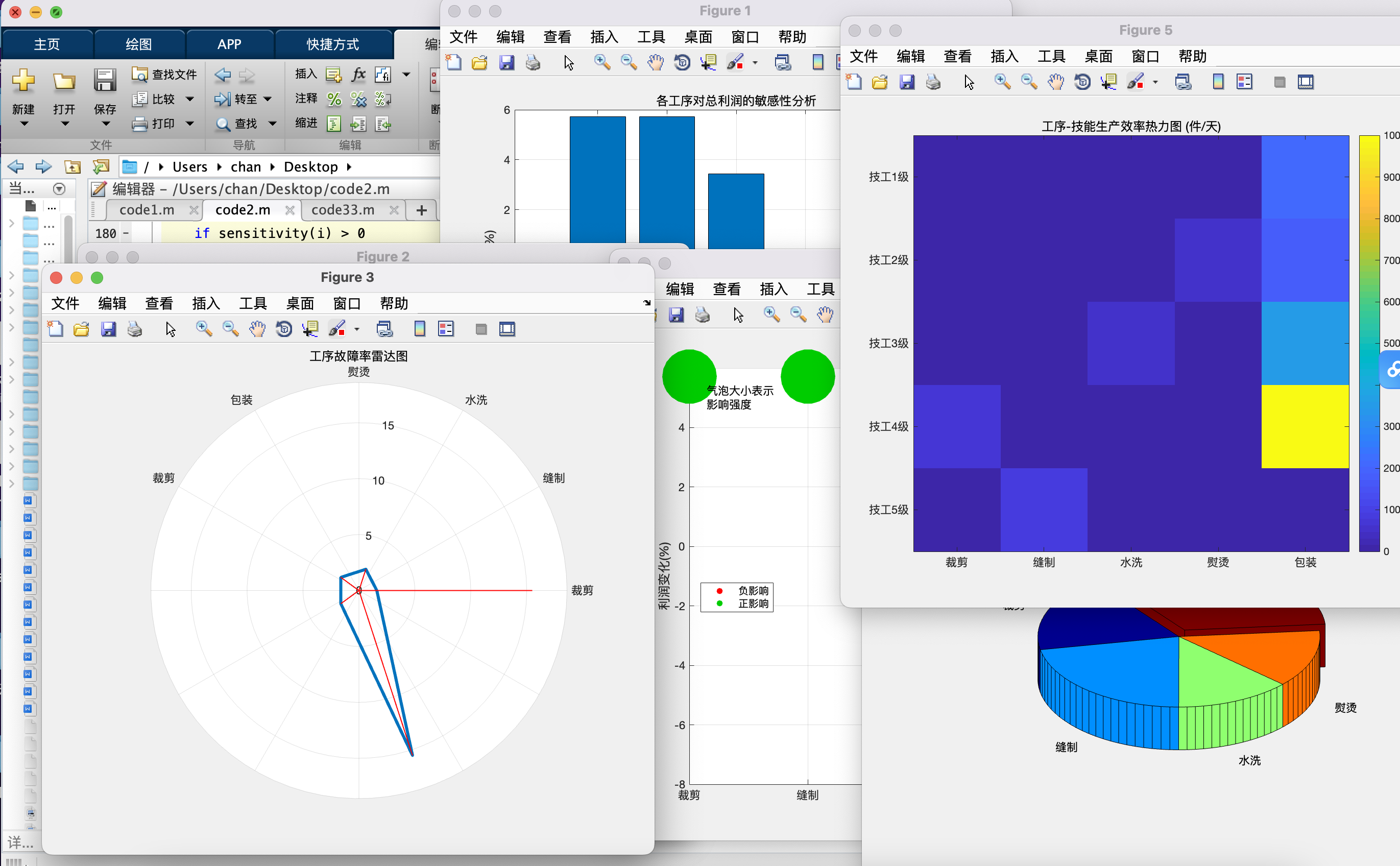This screenshot has width=1400, height=866.
Task: Open the 转至 (Go To) dropdown arrow
Action: (x=268, y=99)
